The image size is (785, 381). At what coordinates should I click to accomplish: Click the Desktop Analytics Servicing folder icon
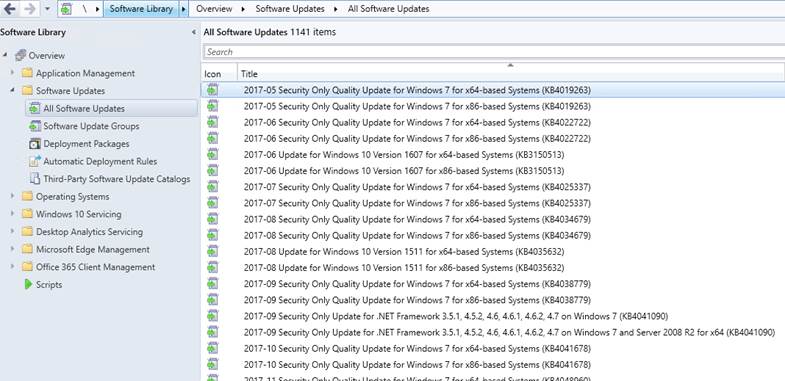(x=27, y=232)
